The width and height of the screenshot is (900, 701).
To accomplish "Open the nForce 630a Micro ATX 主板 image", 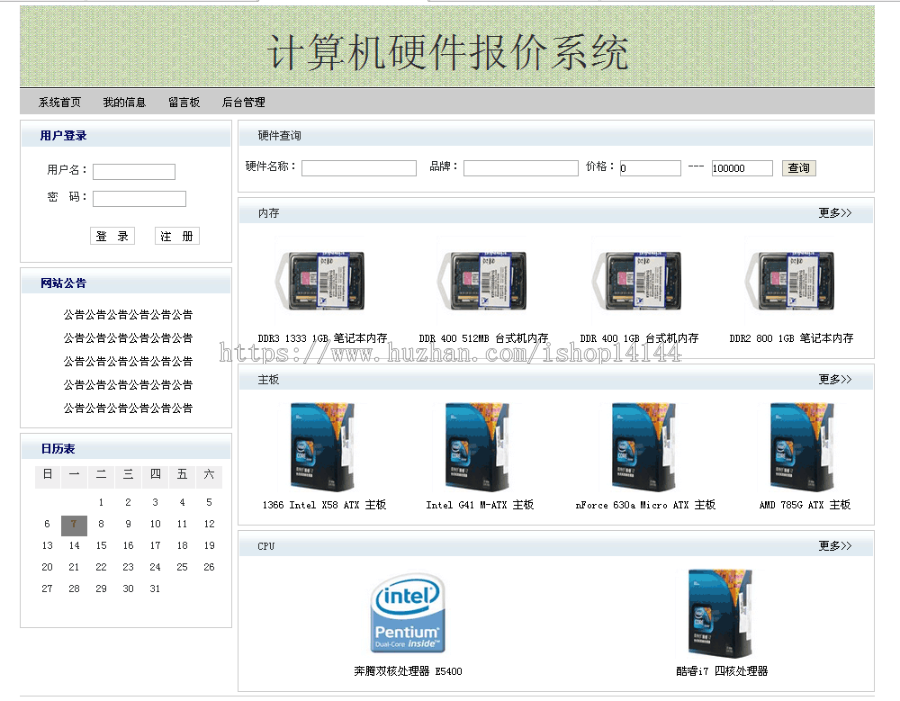I will [644, 447].
